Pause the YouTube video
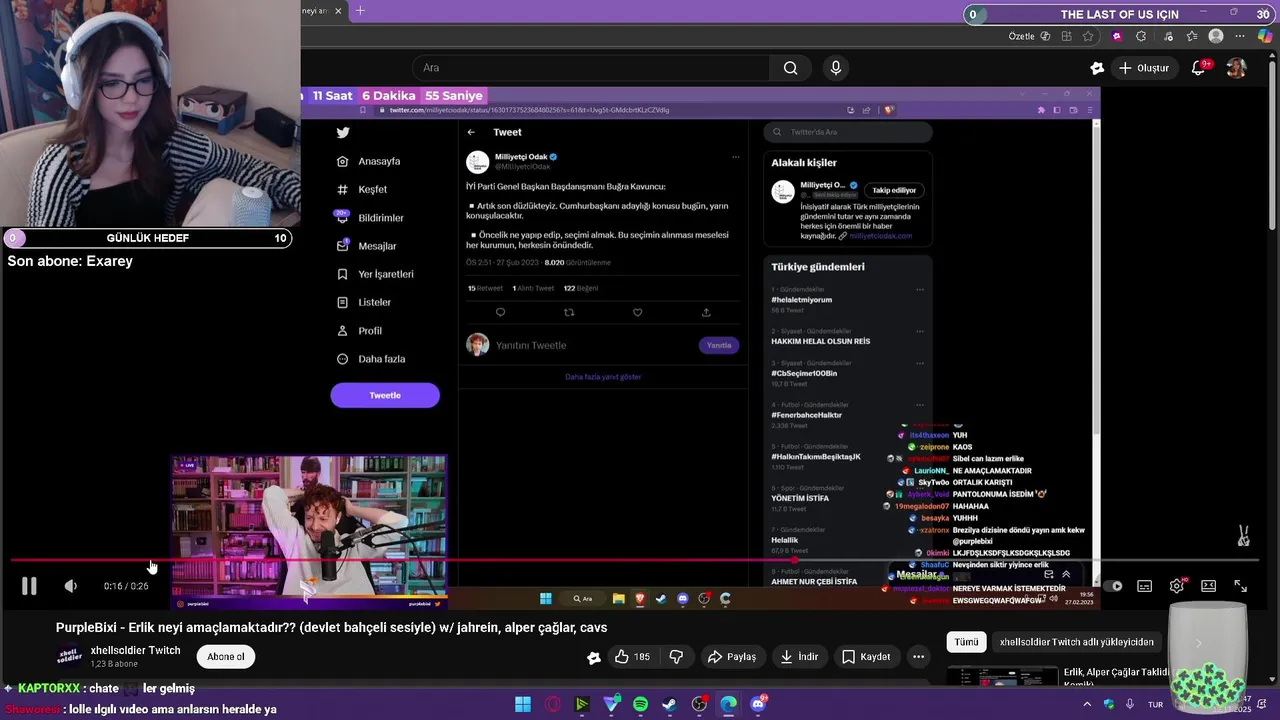The height and width of the screenshot is (720, 1280). tap(29, 586)
